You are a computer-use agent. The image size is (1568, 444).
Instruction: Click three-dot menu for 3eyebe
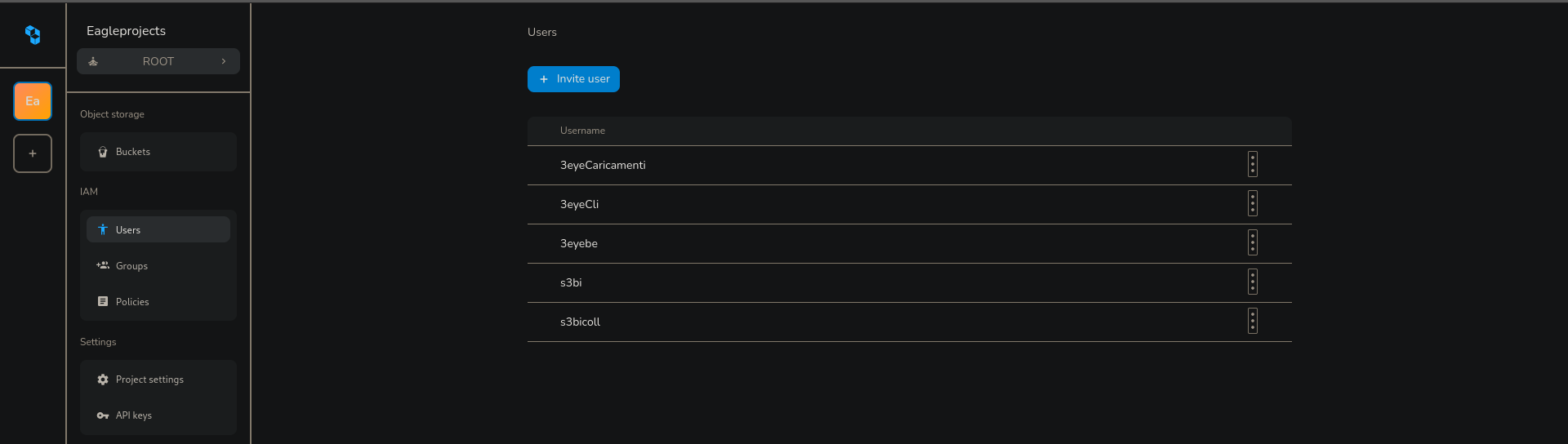point(1252,243)
